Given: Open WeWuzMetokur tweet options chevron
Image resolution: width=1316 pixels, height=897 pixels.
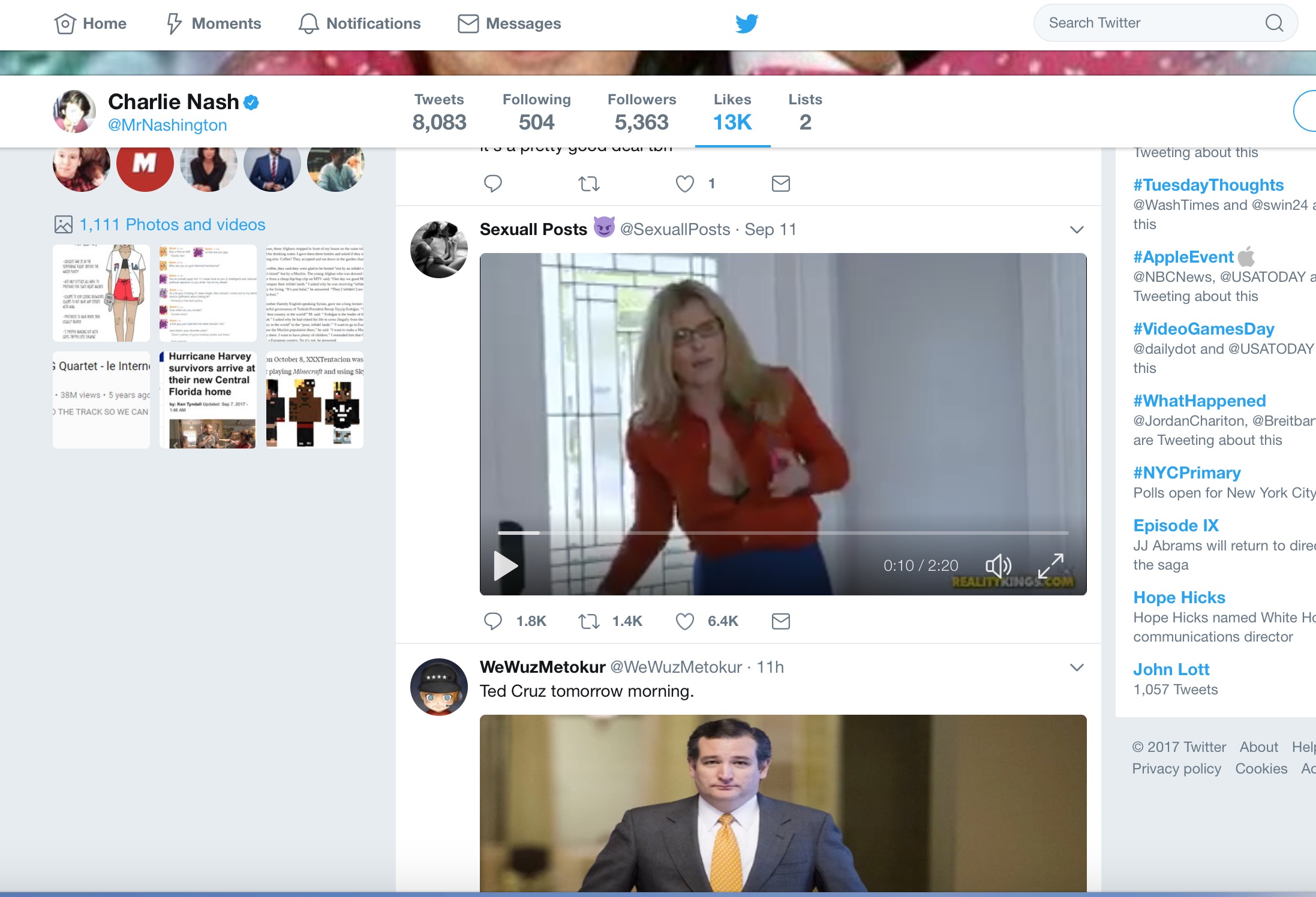Looking at the screenshot, I should pos(1077,667).
